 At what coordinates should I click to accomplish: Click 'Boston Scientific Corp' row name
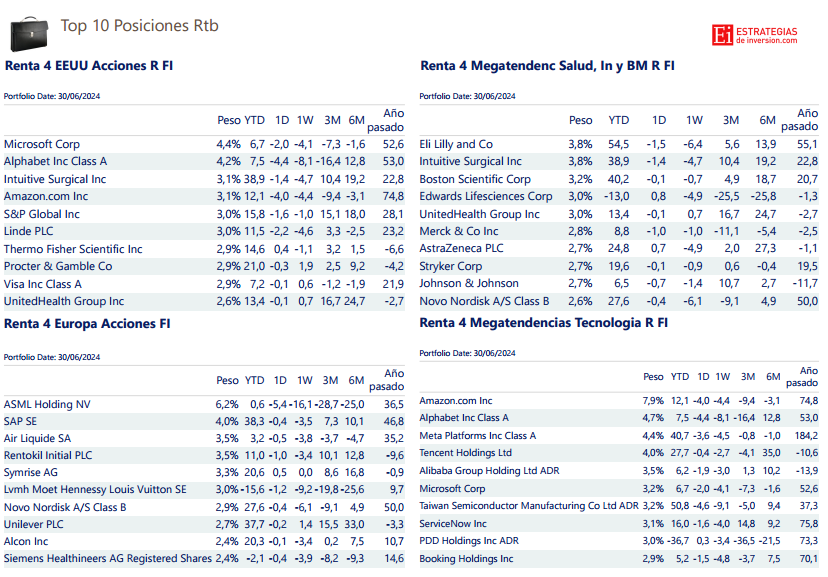click(x=475, y=179)
